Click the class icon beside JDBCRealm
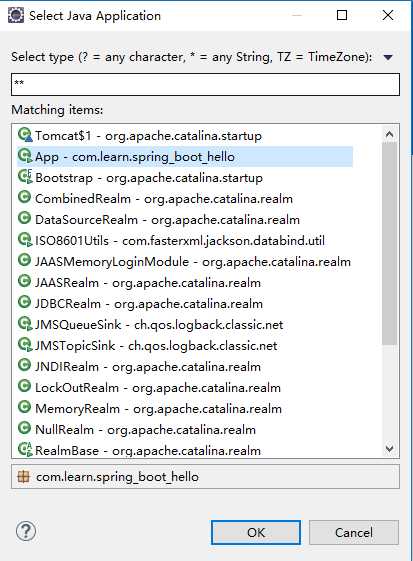Screen dimensions: 413x561 (24, 302)
